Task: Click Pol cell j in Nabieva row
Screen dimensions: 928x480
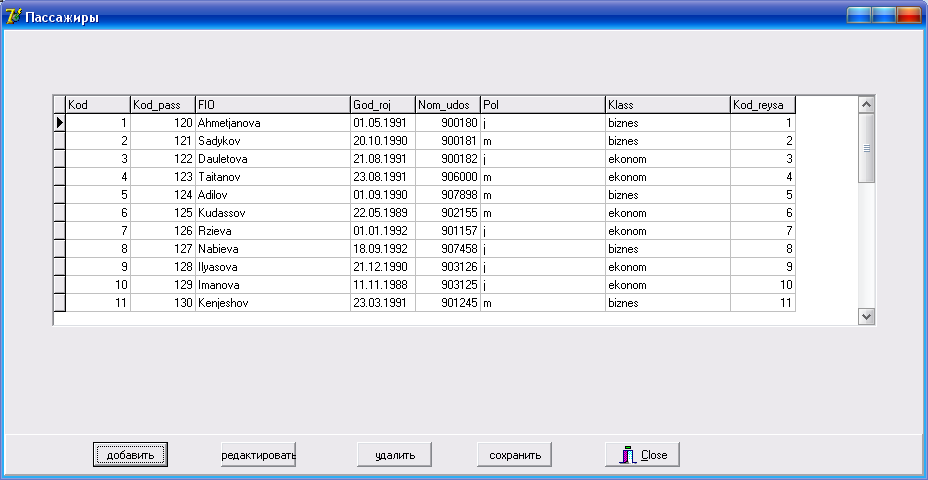Action: (x=543, y=249)
